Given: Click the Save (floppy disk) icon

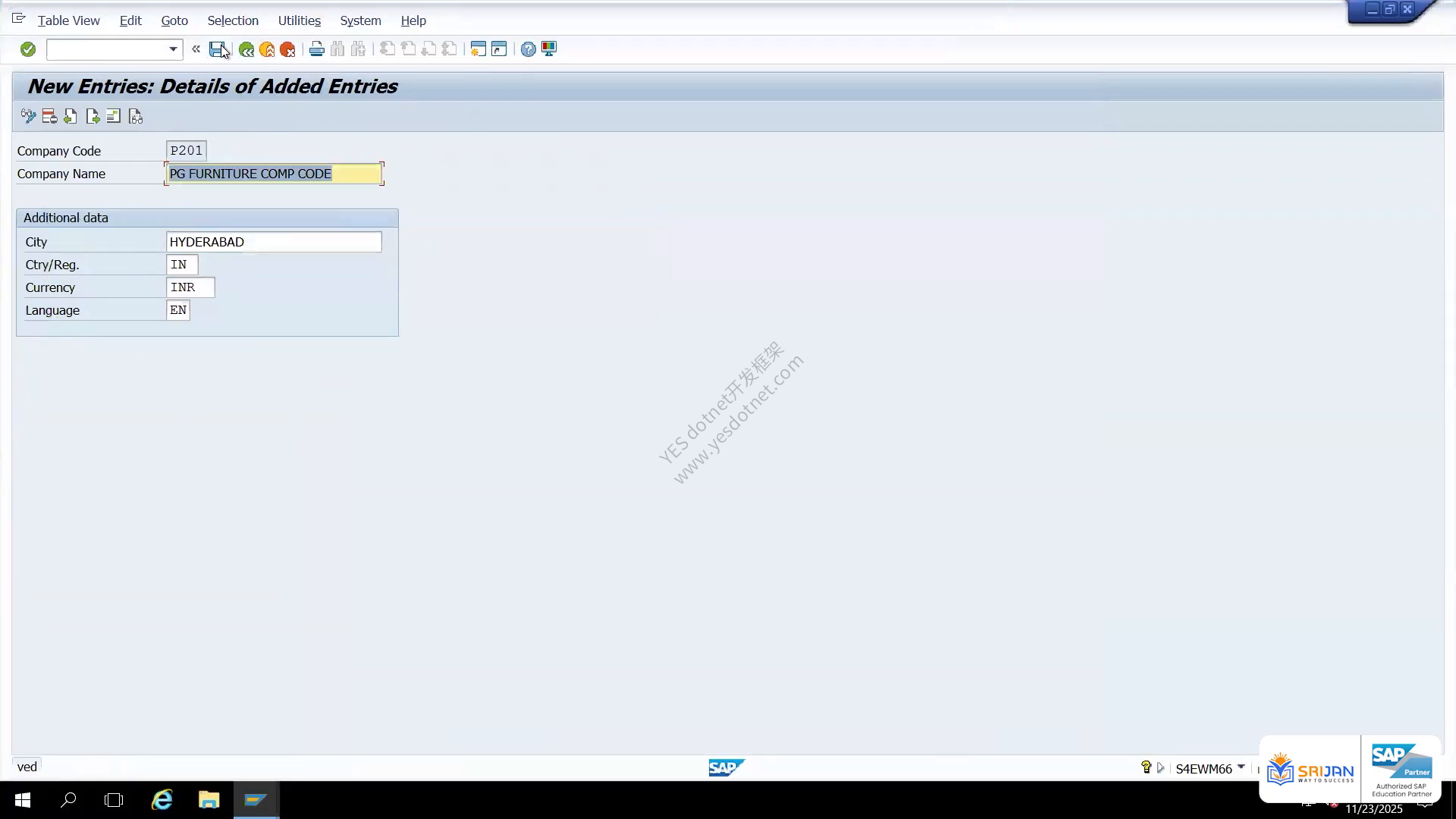Looking at the screenshot, I should [x=218, y=49].
